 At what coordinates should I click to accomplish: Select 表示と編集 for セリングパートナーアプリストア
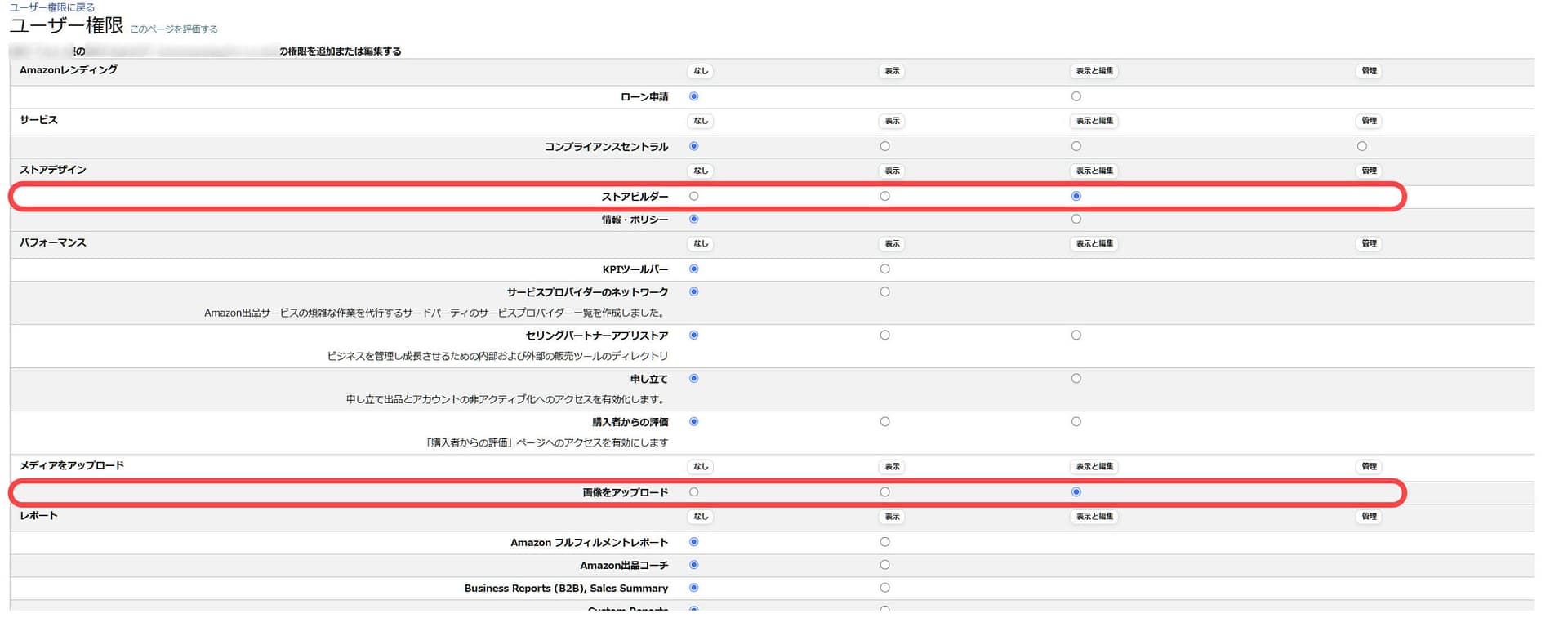tap(1076, 336)
